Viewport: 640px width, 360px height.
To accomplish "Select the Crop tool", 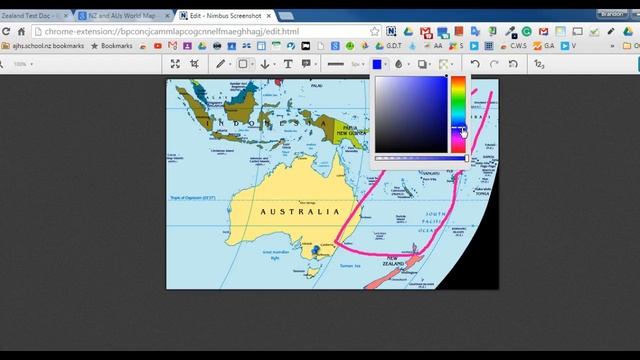I will [194, 64].
